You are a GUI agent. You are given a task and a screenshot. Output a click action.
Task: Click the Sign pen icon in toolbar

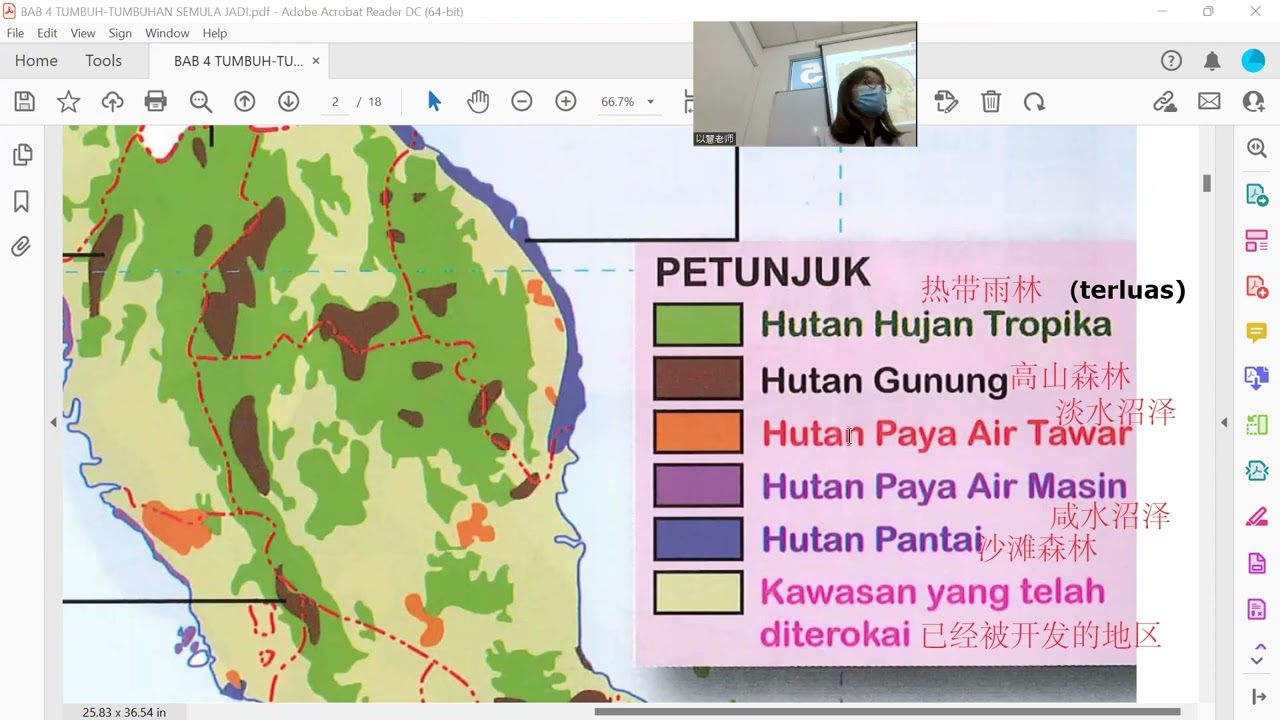(946, 101)
